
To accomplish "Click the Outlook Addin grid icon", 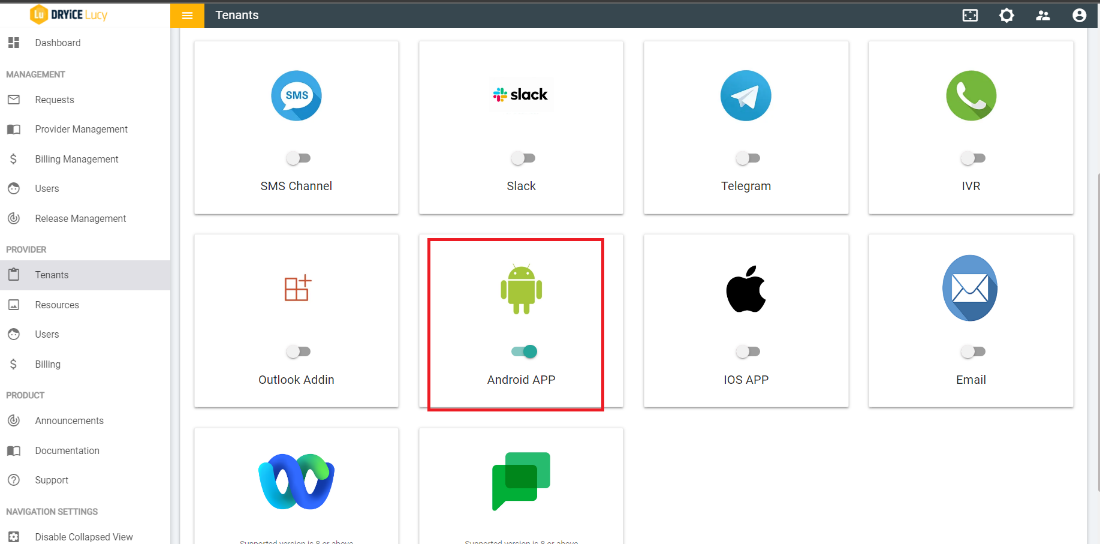I will pyautogui.click(x=297, y=288).
